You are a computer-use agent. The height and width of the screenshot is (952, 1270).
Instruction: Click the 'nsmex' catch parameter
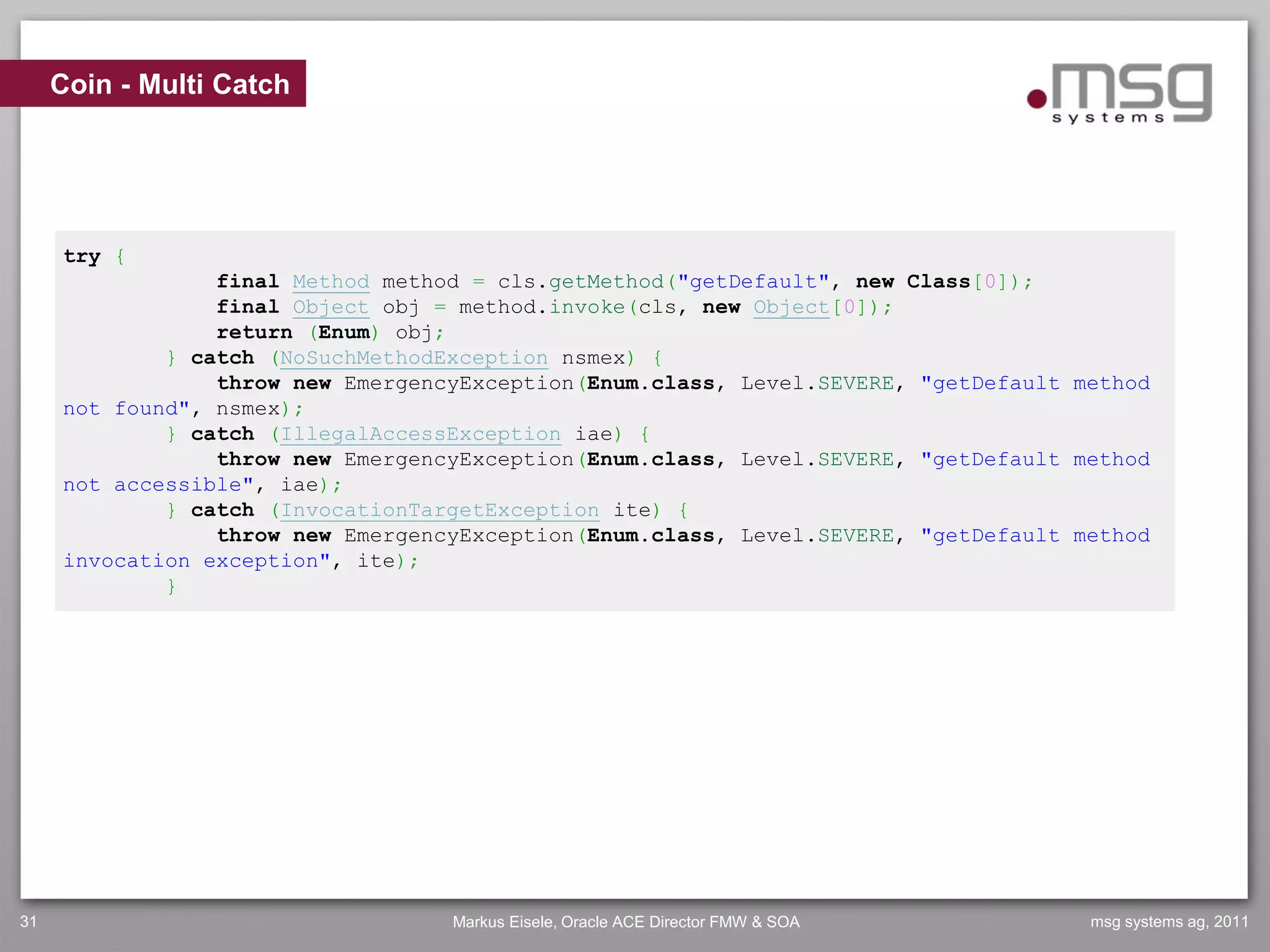coord(593,358)
